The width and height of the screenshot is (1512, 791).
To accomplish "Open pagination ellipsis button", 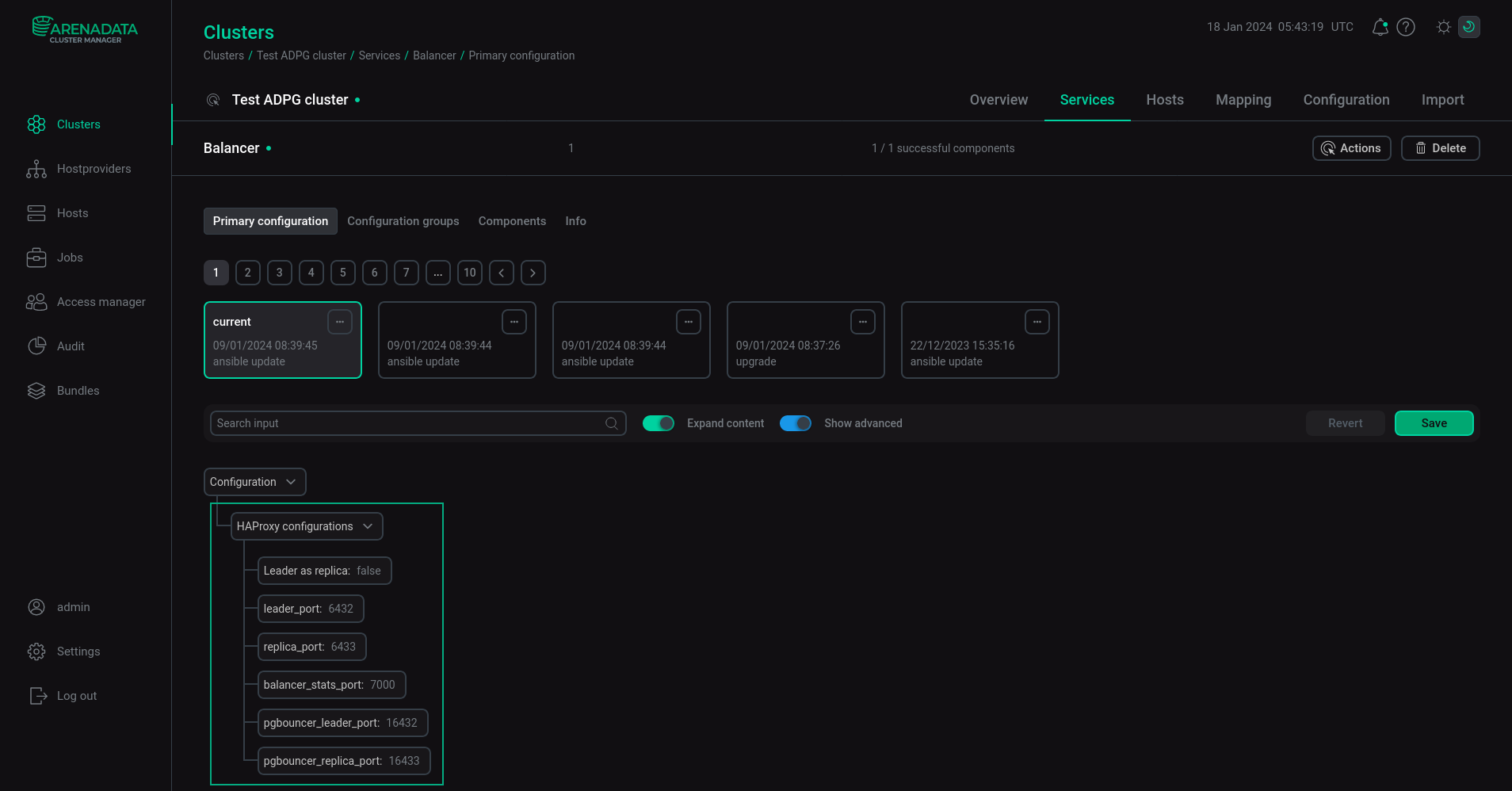I will (438, 273).
